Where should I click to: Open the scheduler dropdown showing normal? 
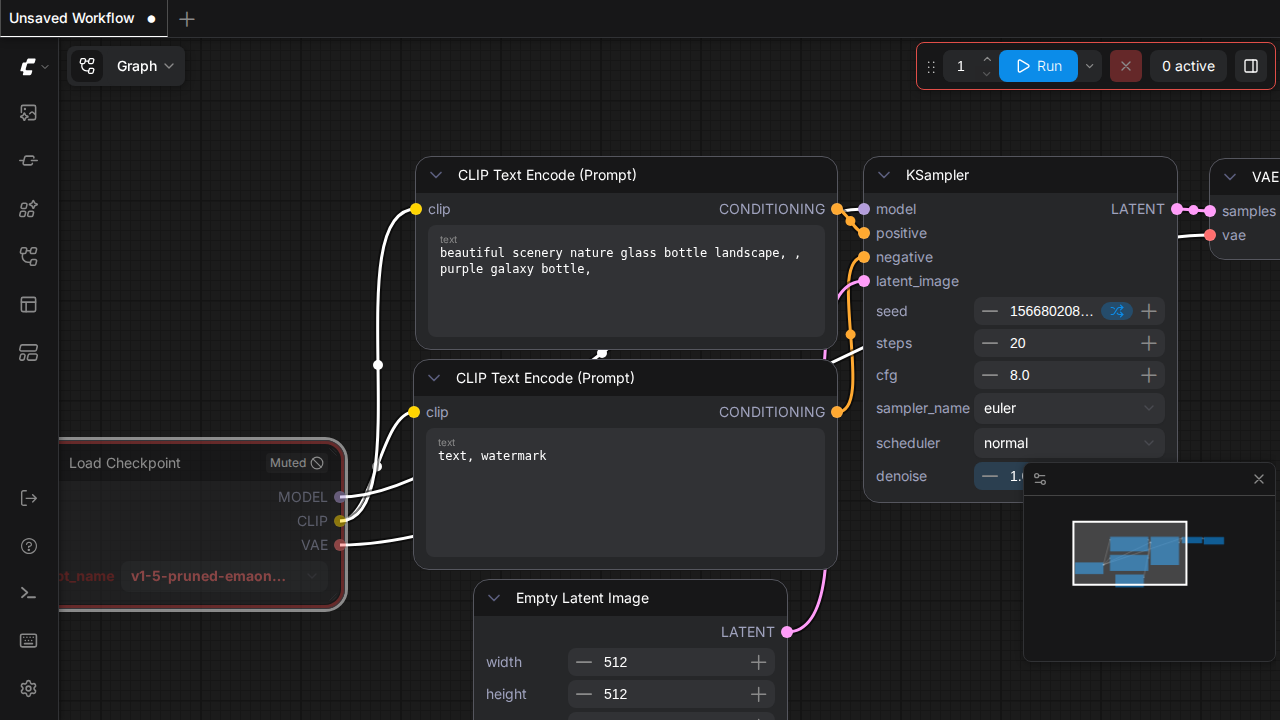click(x=1068, y=443)
